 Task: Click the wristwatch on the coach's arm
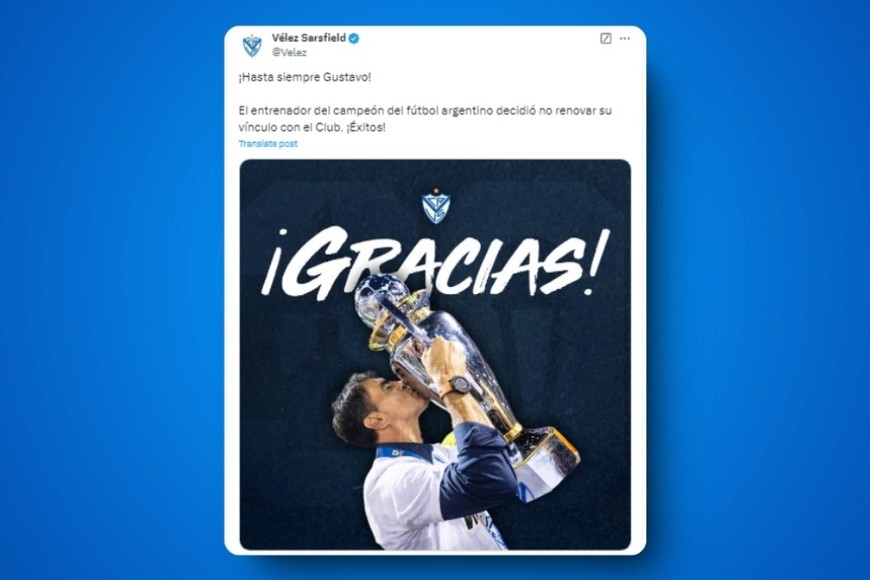pyautogui.click(x=460, y=384)
